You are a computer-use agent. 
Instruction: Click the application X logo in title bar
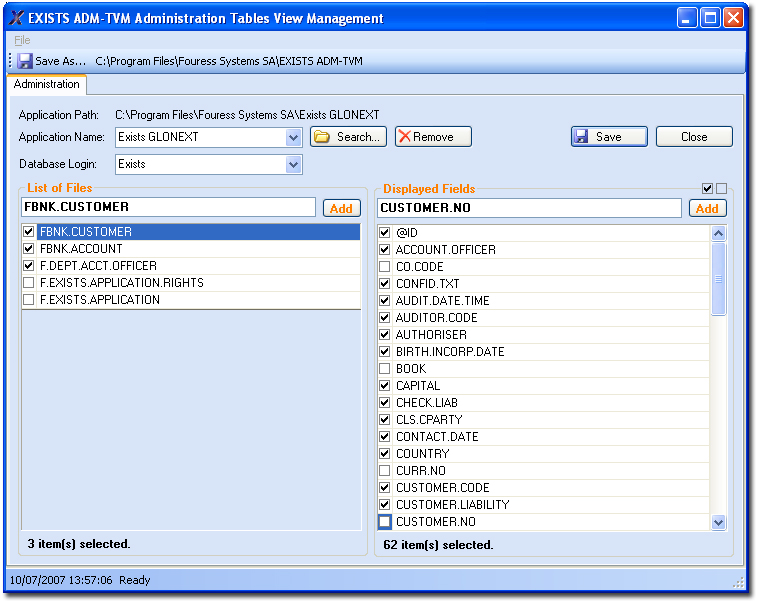point(16,18)
